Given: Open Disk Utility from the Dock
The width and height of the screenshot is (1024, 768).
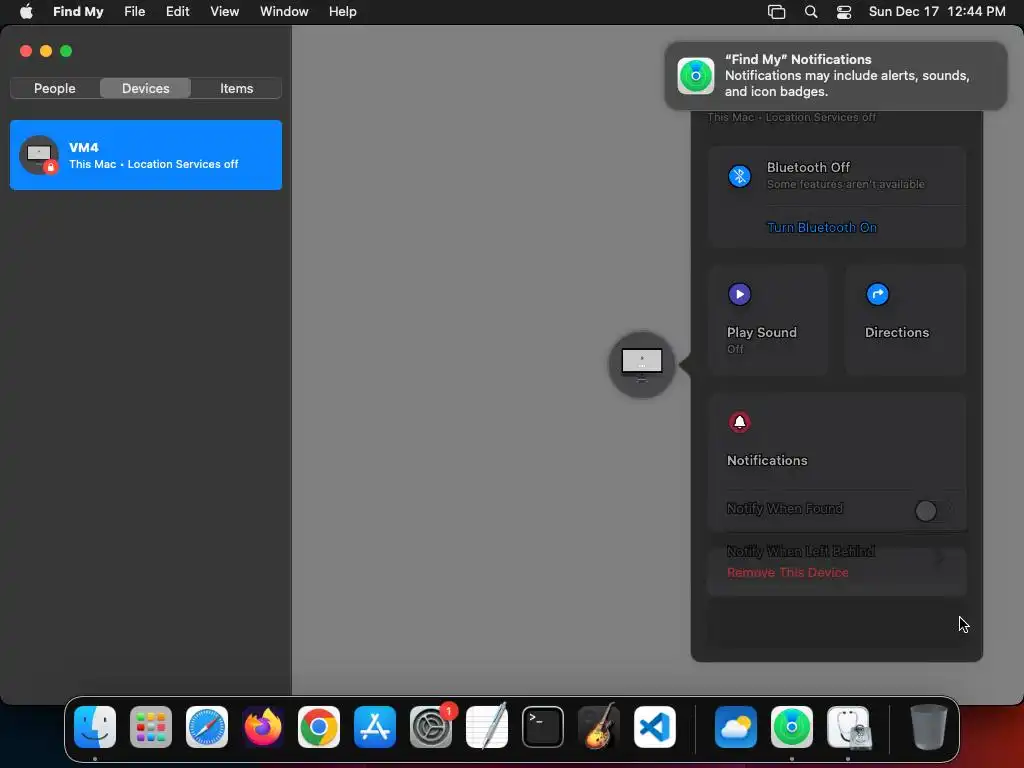Looking at the screenshot, I should click(x=848, y=727).
